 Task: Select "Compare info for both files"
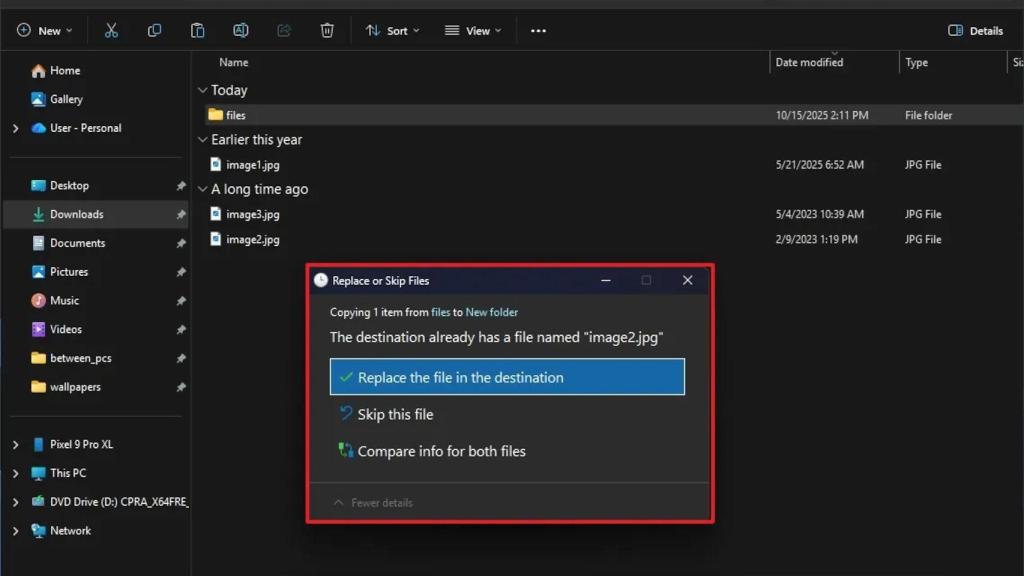tap(442, 451)
